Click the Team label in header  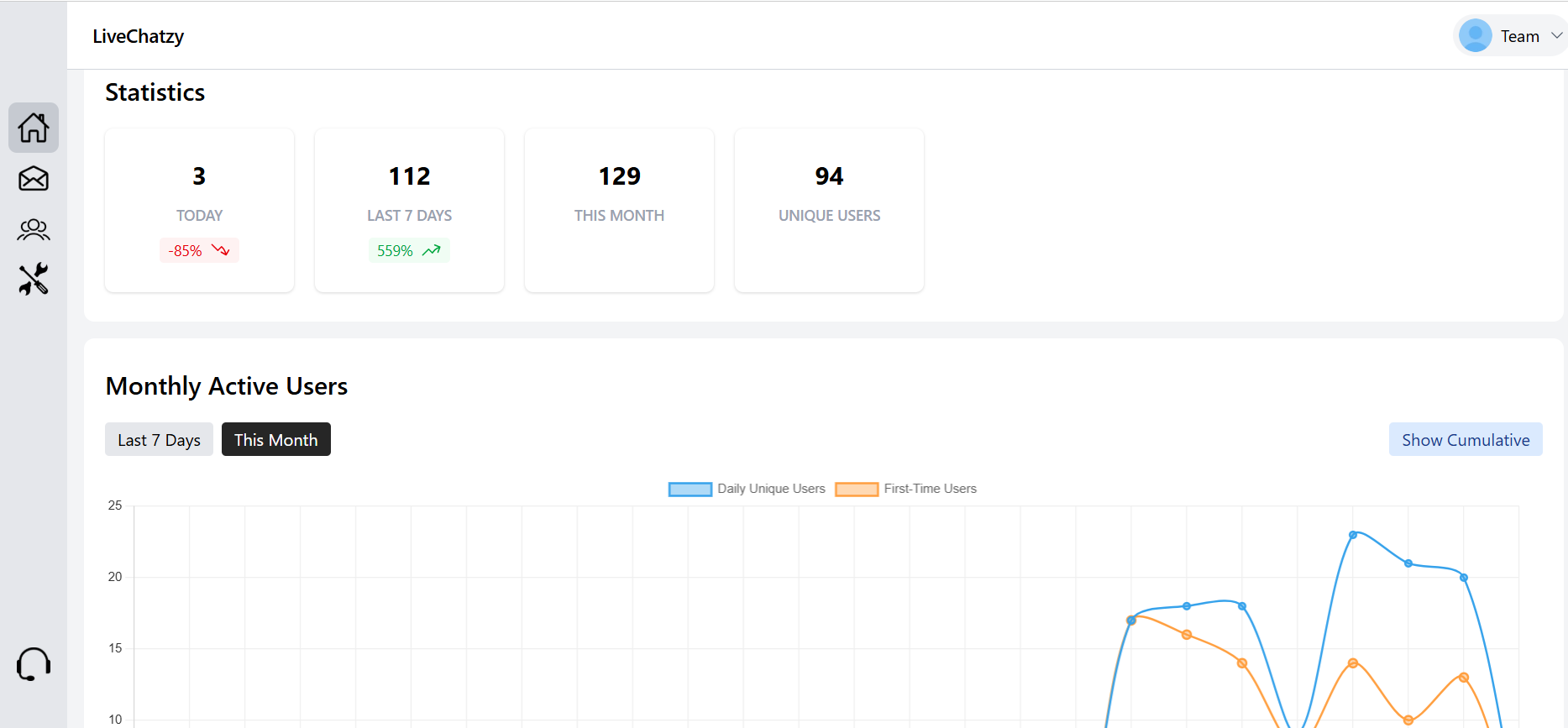point(1520,36)
